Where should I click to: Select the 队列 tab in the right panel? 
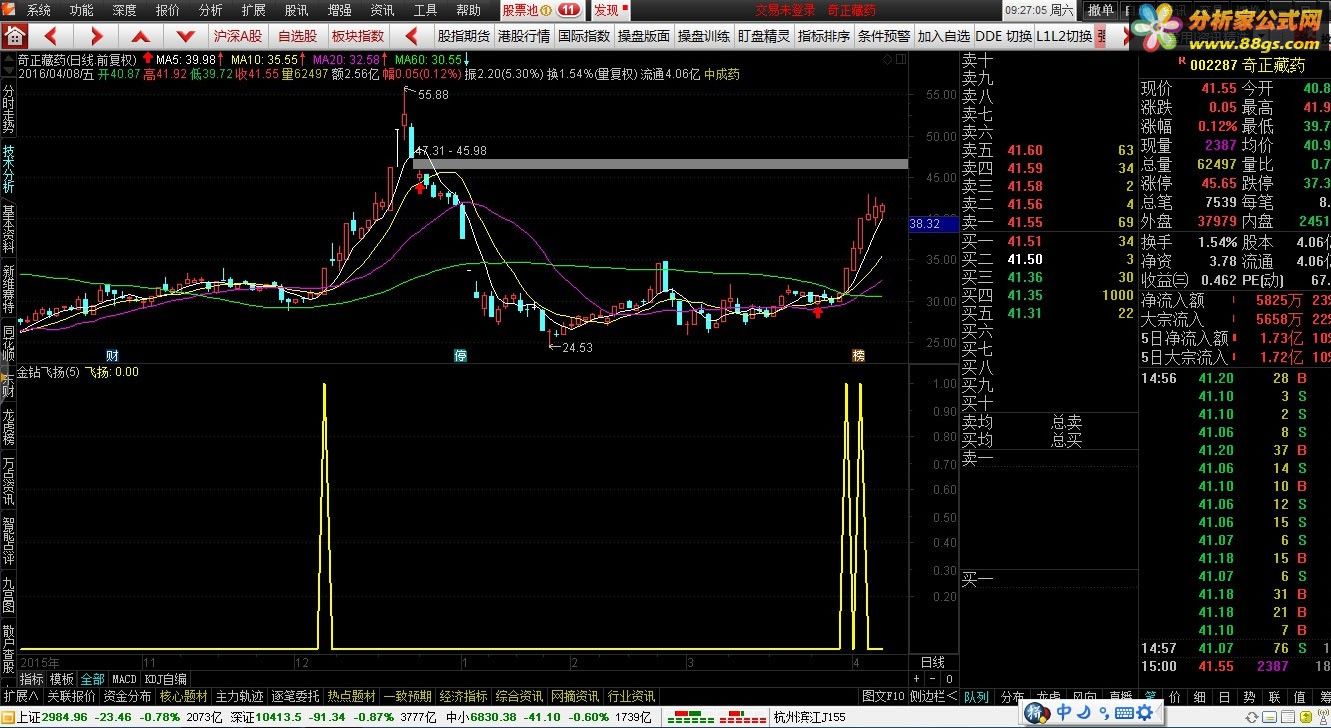click(x=976, y=696)
